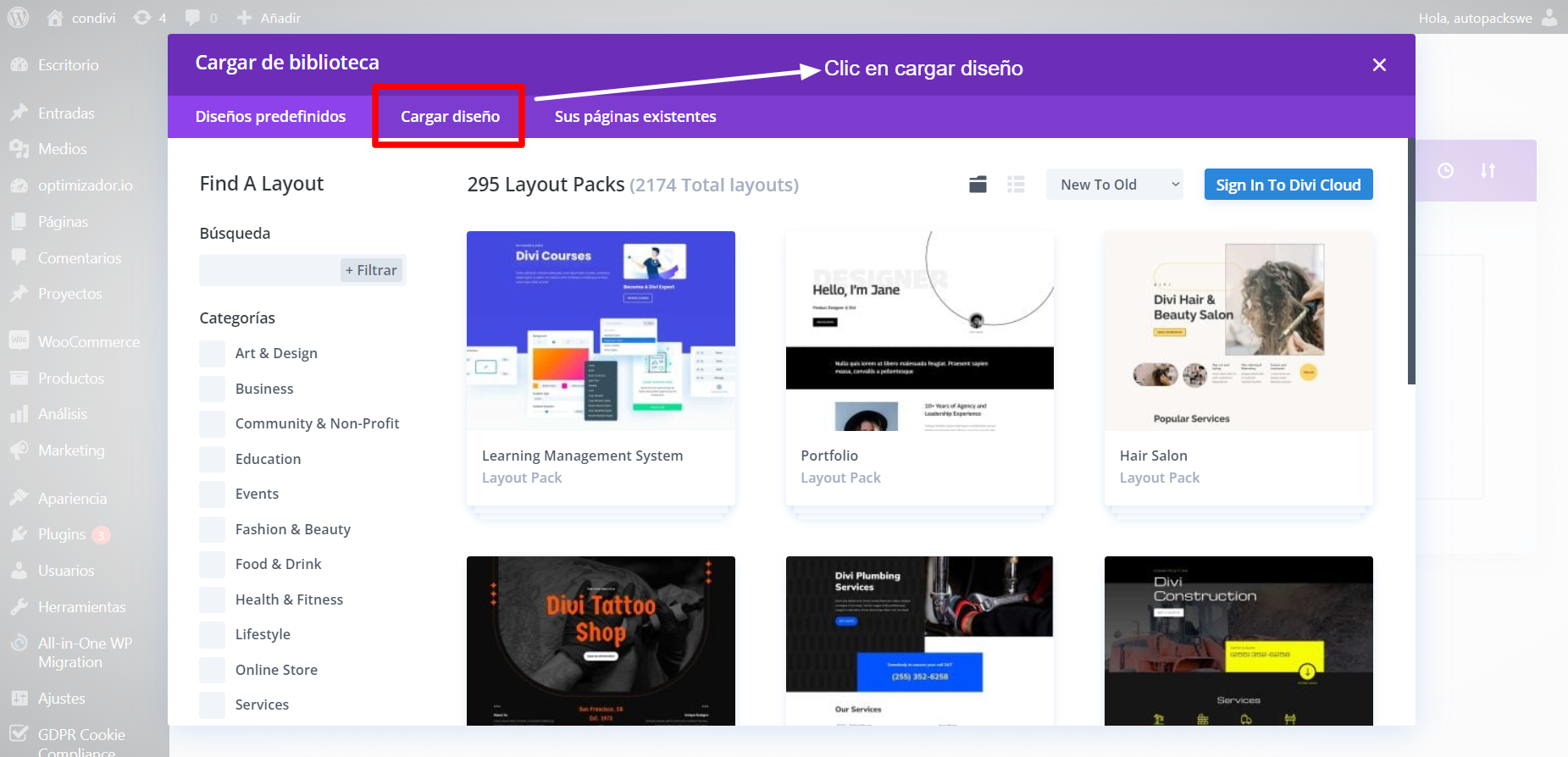Click the Portfolio layout pack title

point(829,456)
